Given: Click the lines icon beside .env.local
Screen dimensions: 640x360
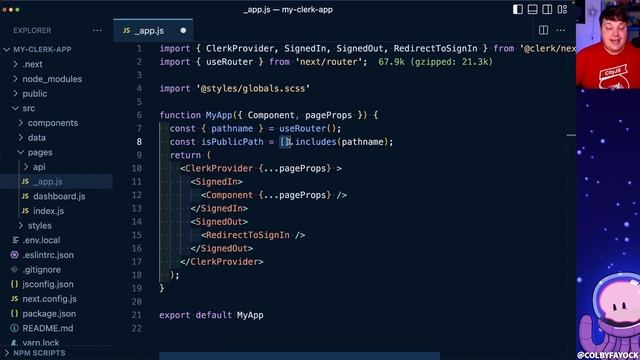Looking at the screenshot, I should coord(16,240).
